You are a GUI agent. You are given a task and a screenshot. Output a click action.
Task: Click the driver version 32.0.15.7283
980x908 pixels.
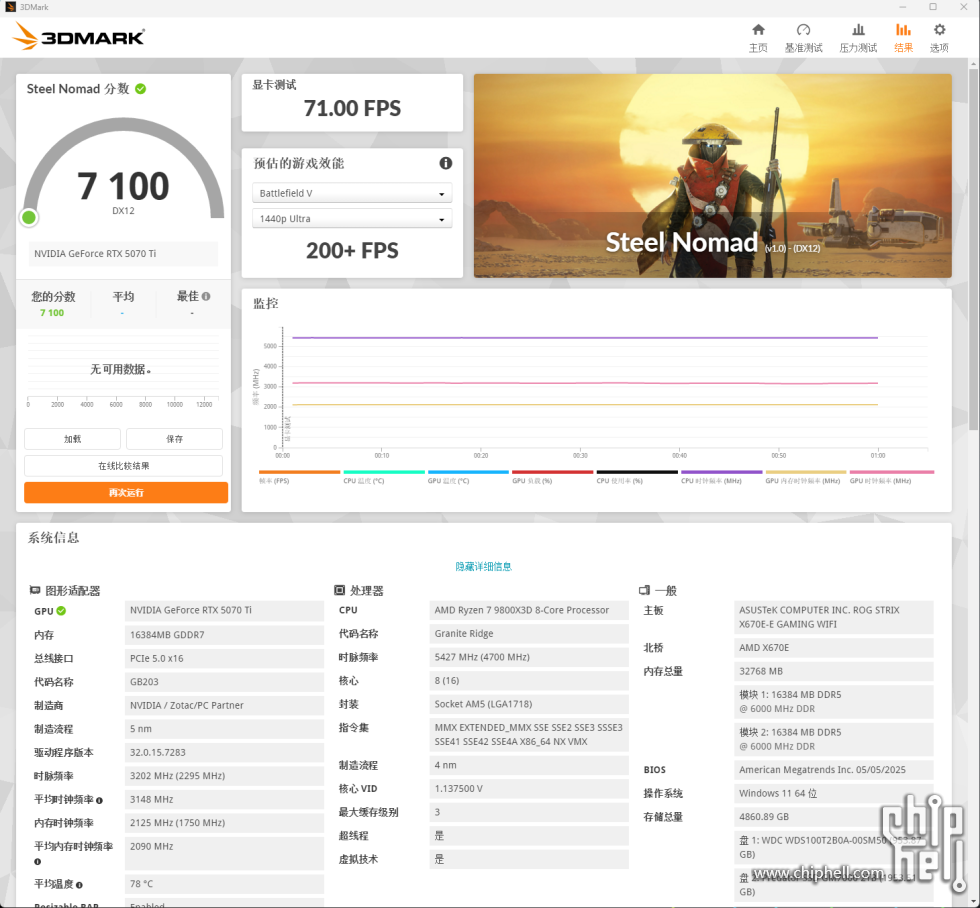tap(224, 752)
